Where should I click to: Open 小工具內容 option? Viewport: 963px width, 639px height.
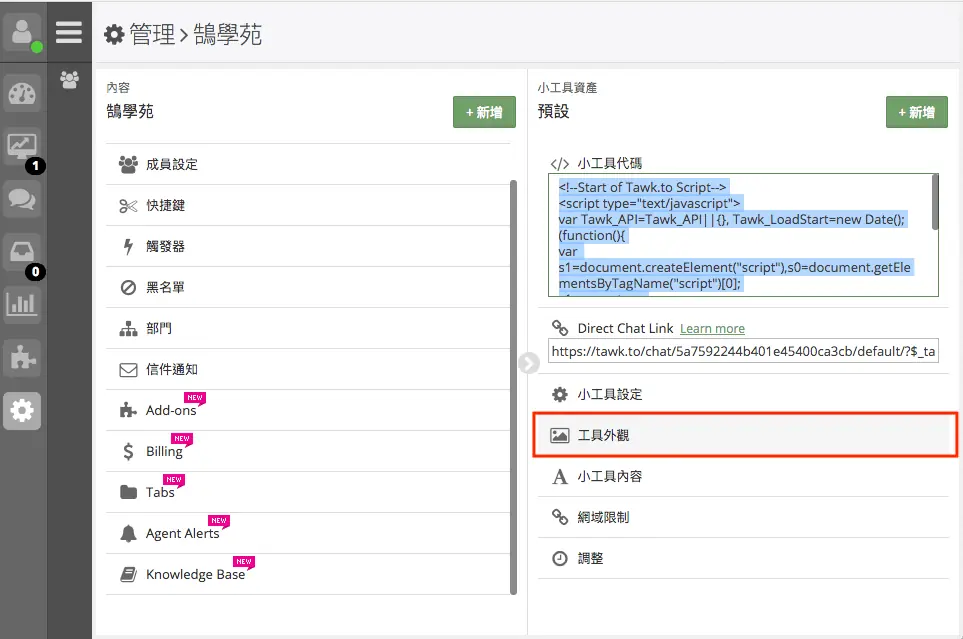coord(744,476)
